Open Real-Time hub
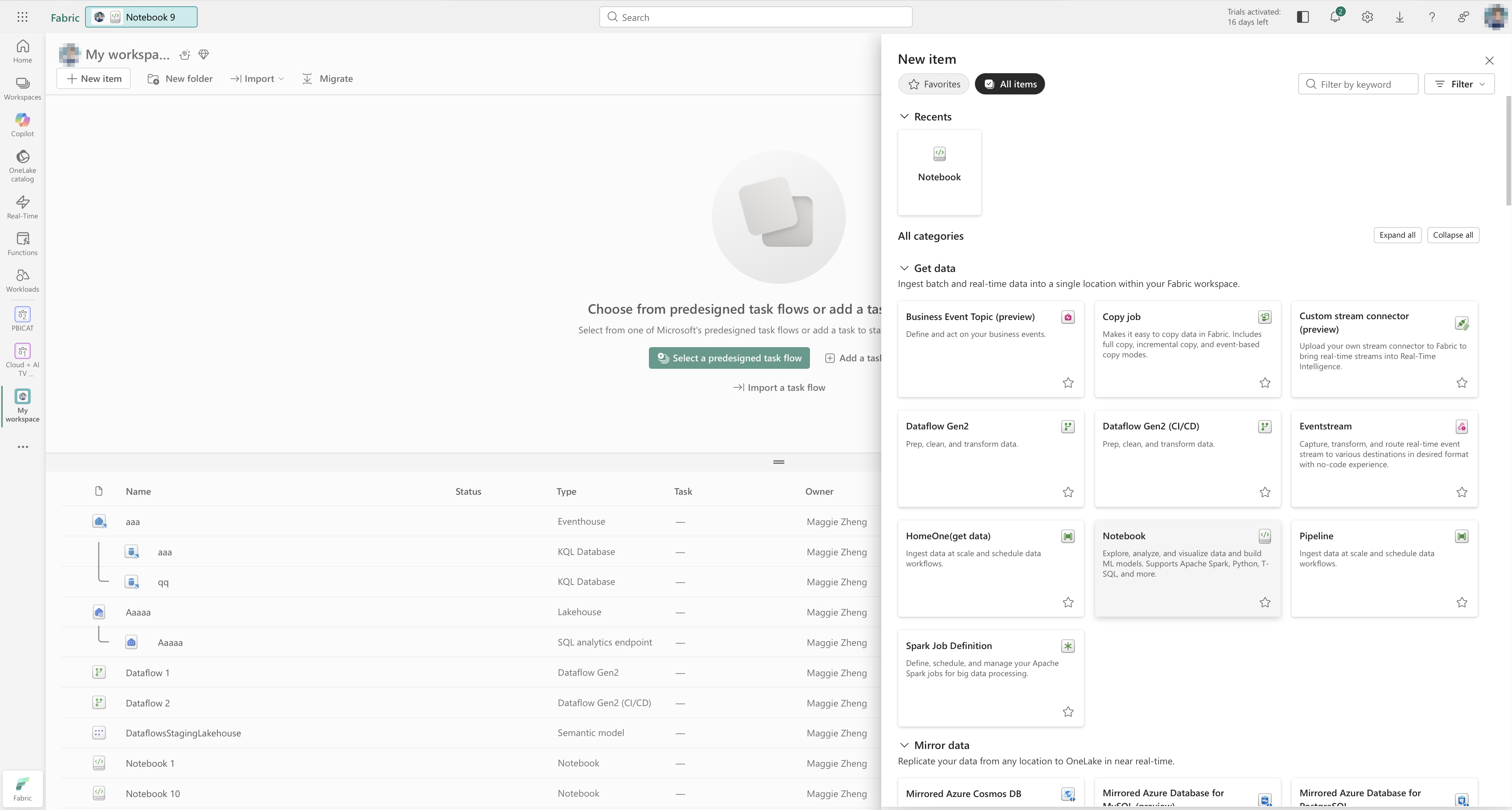 click(x=22, y=208)
